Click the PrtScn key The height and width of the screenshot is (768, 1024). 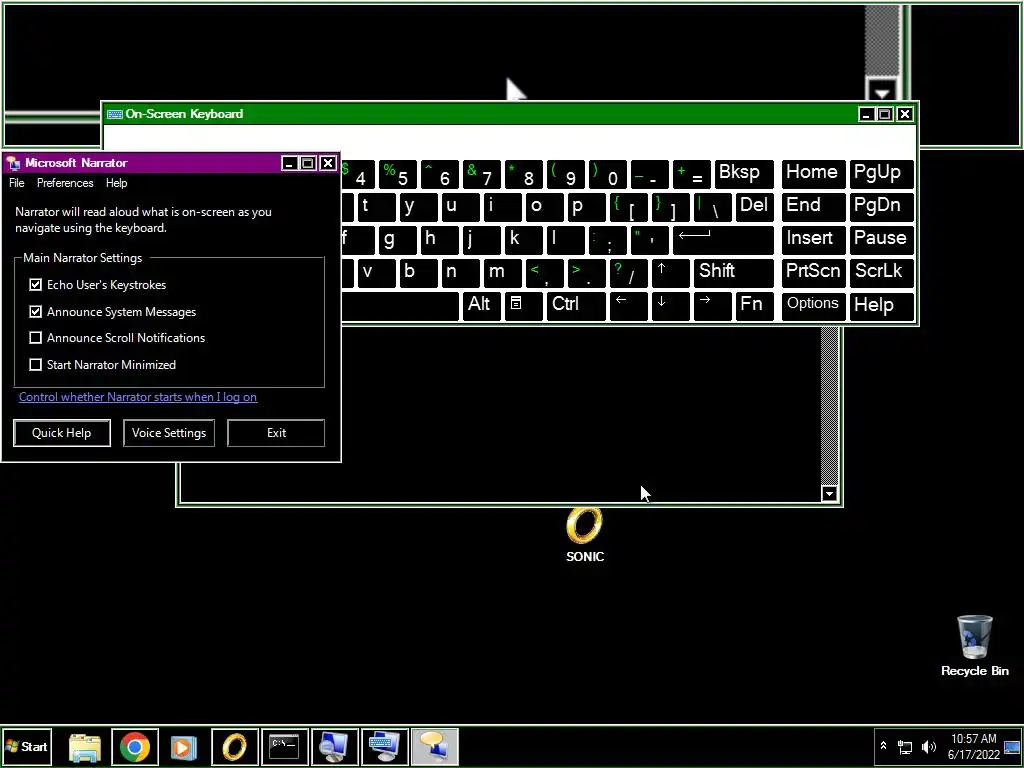814,272
